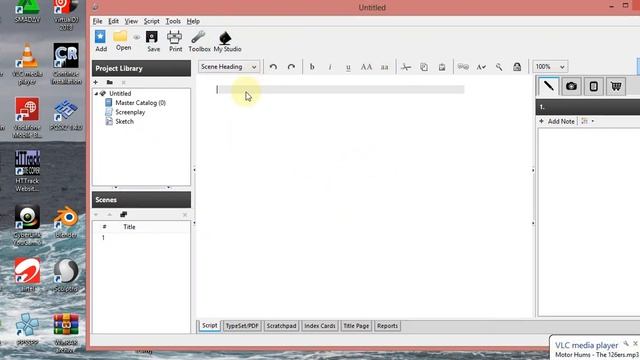Click Add Note in the sidebar
The width and height of the screenshot is (640, 360).
click(x=557, y=121)
